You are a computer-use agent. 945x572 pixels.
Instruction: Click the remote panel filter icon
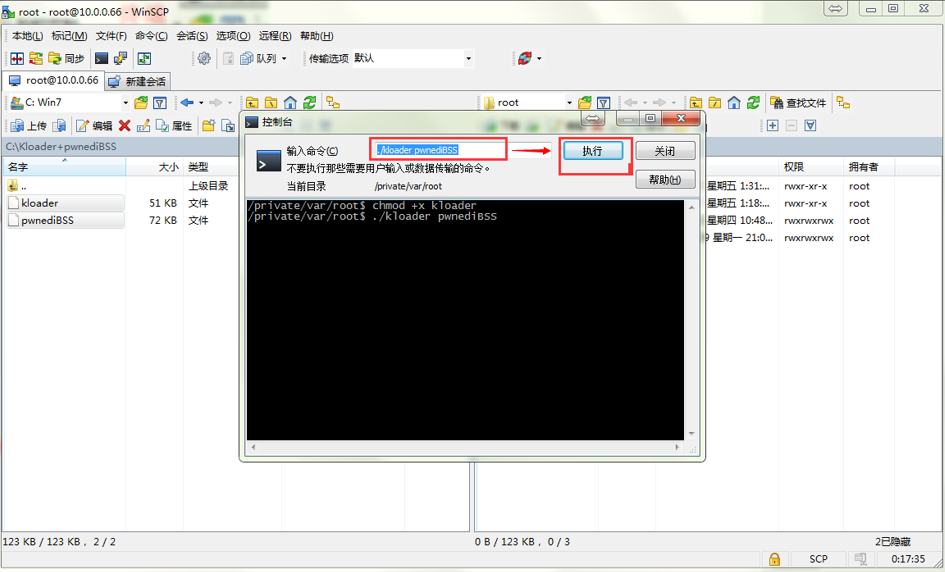pyautogui.click(x=603, y=102)
